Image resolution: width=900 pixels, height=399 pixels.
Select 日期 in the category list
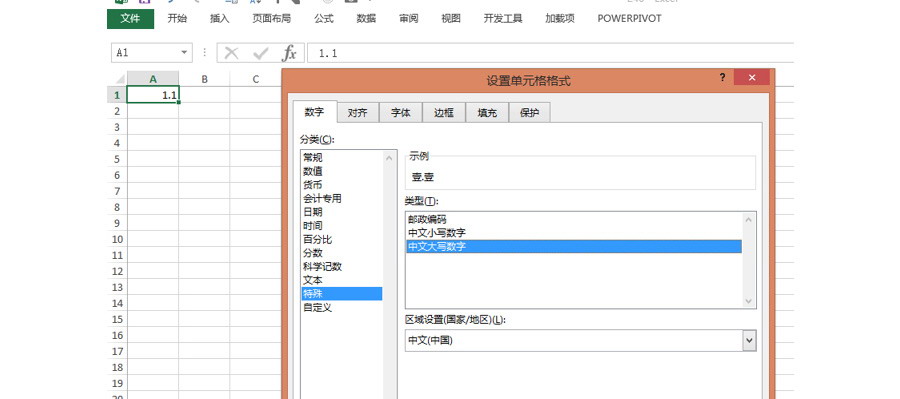(x=313, y=212)
